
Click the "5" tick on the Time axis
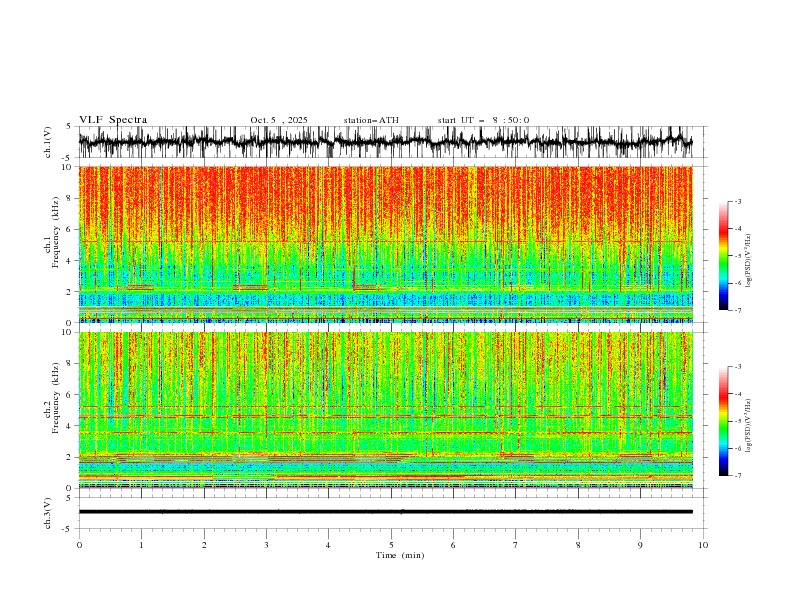(391, 545)
